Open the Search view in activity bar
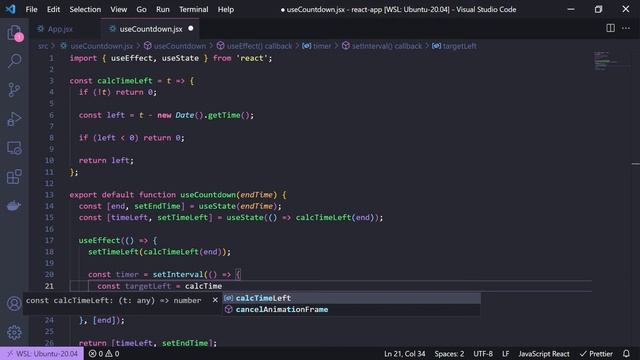Viewport: 640px width, 360px height. [14, 61]
